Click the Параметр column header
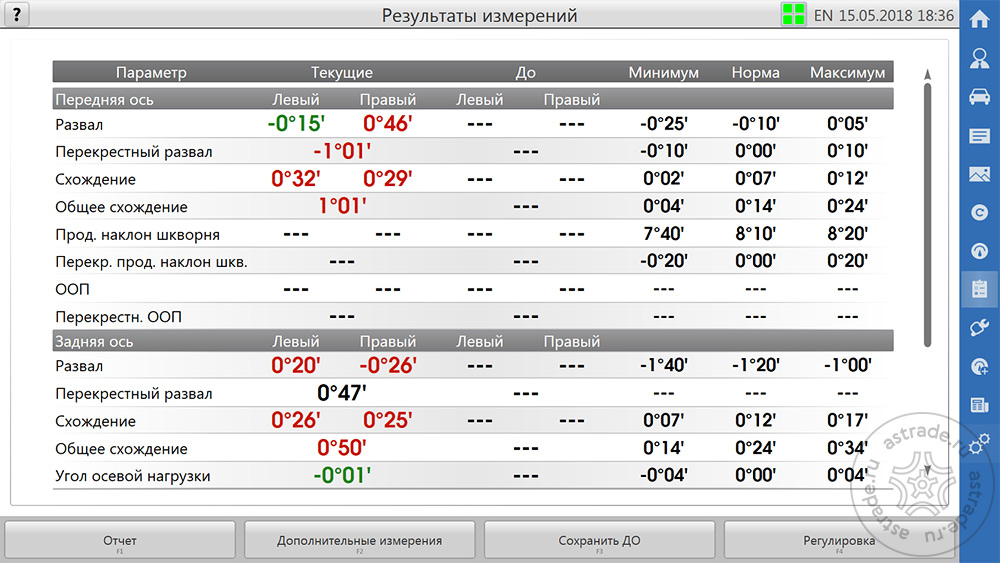 (151, 73)
